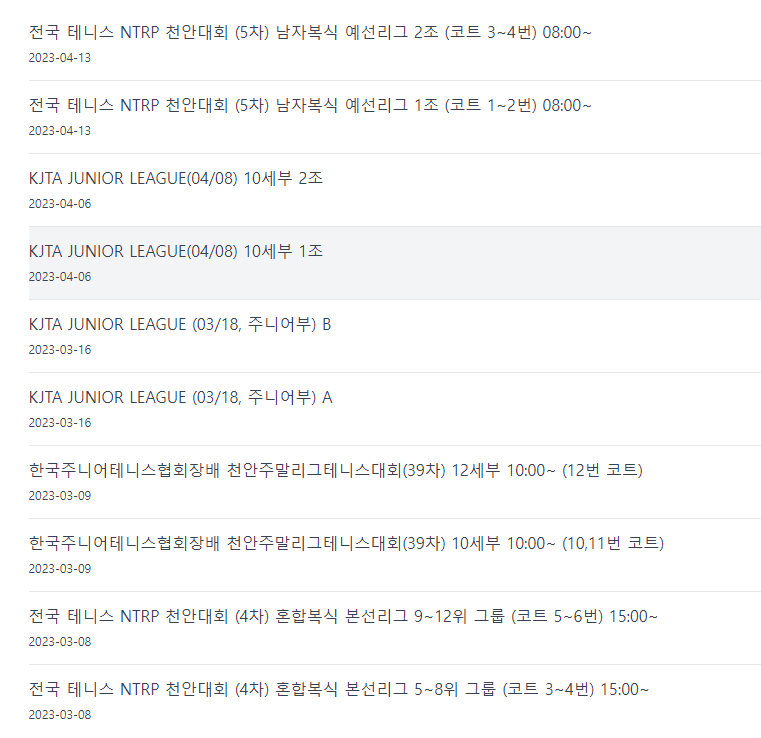Open NTRP 천안대회 (4차) 혼합복식 5~8위 그룹 post
761x738 pixels.
[338, 689]
